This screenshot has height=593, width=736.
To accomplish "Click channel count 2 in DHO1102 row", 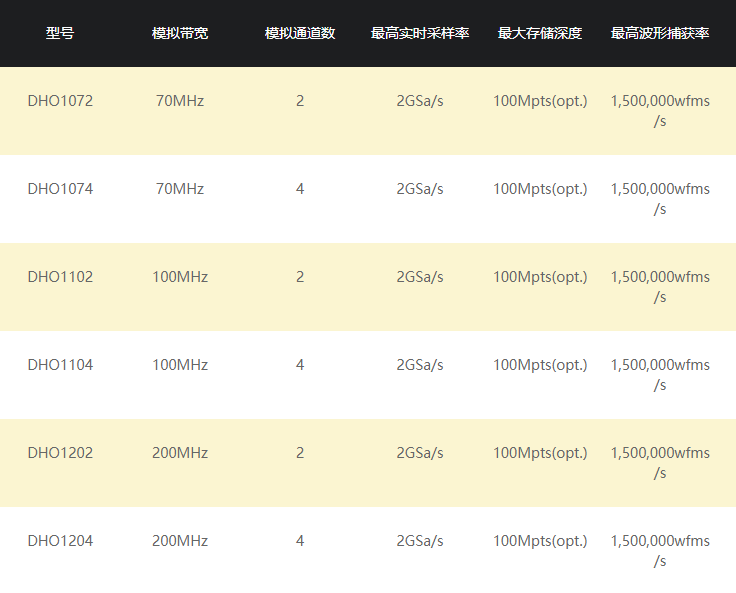I will coord(300,277).
